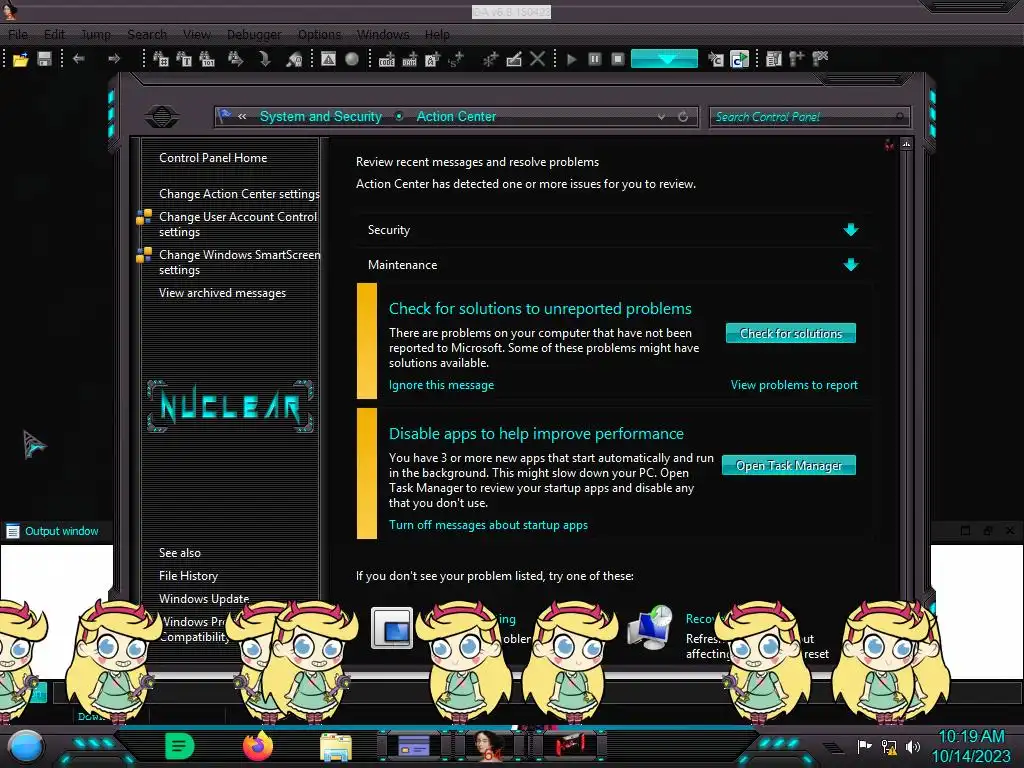Open Change Windows SmartScreen settings
Screen dimensions: 1024x768
(239, 262)
